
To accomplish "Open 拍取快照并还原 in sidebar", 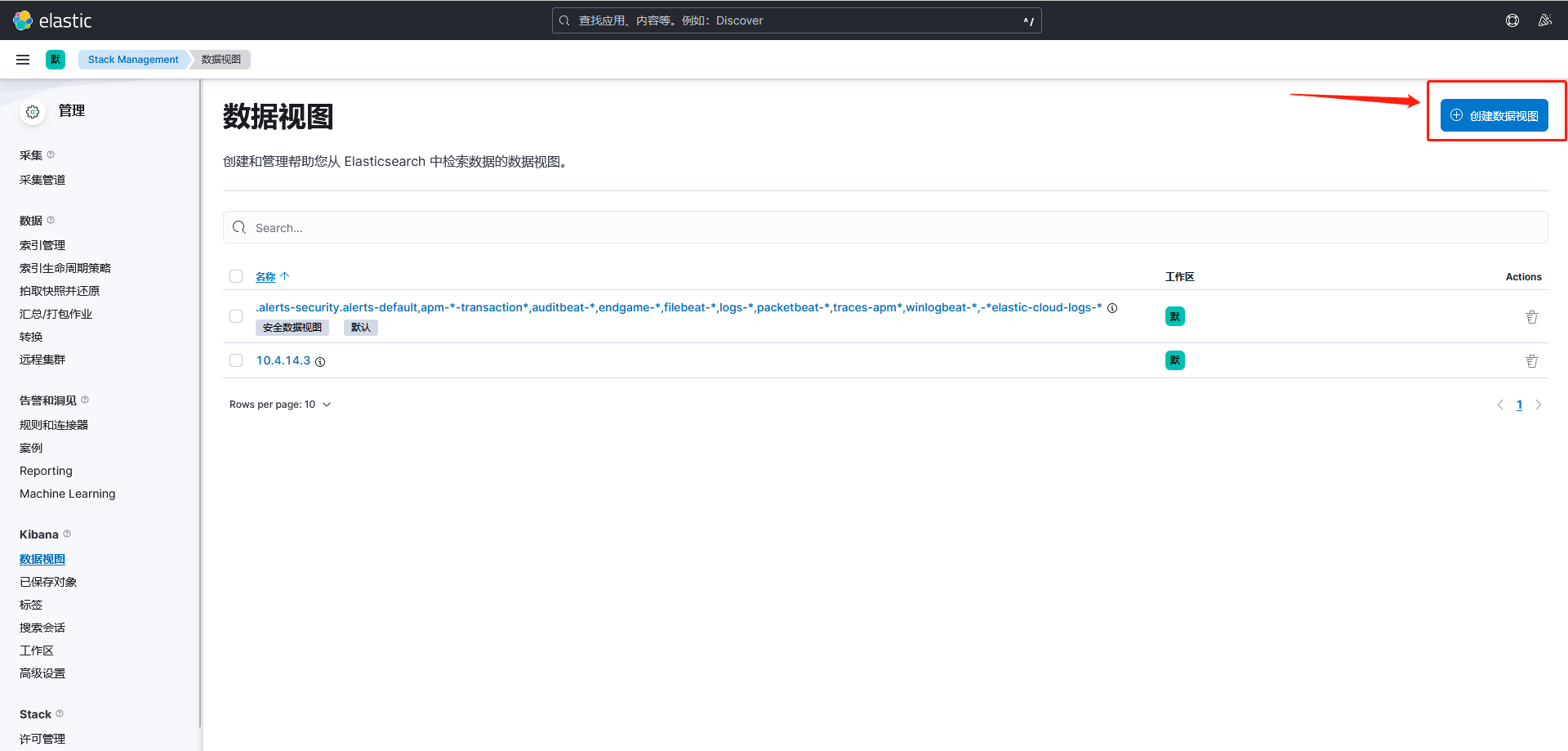I will (60, 291).
